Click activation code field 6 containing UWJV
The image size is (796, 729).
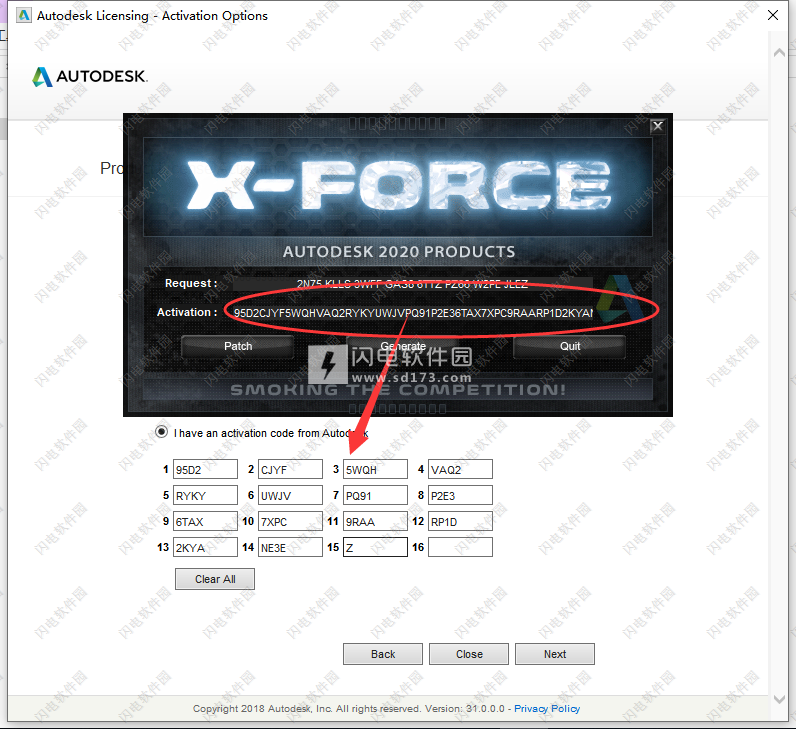click(290, 495)
